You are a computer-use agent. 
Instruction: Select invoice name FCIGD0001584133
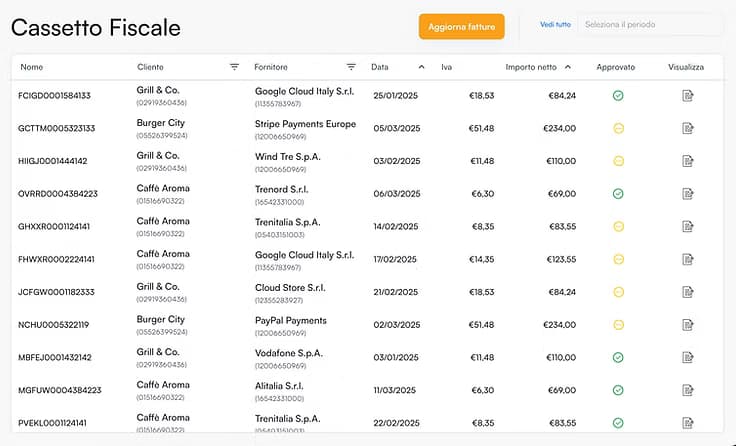pos(54,96)
